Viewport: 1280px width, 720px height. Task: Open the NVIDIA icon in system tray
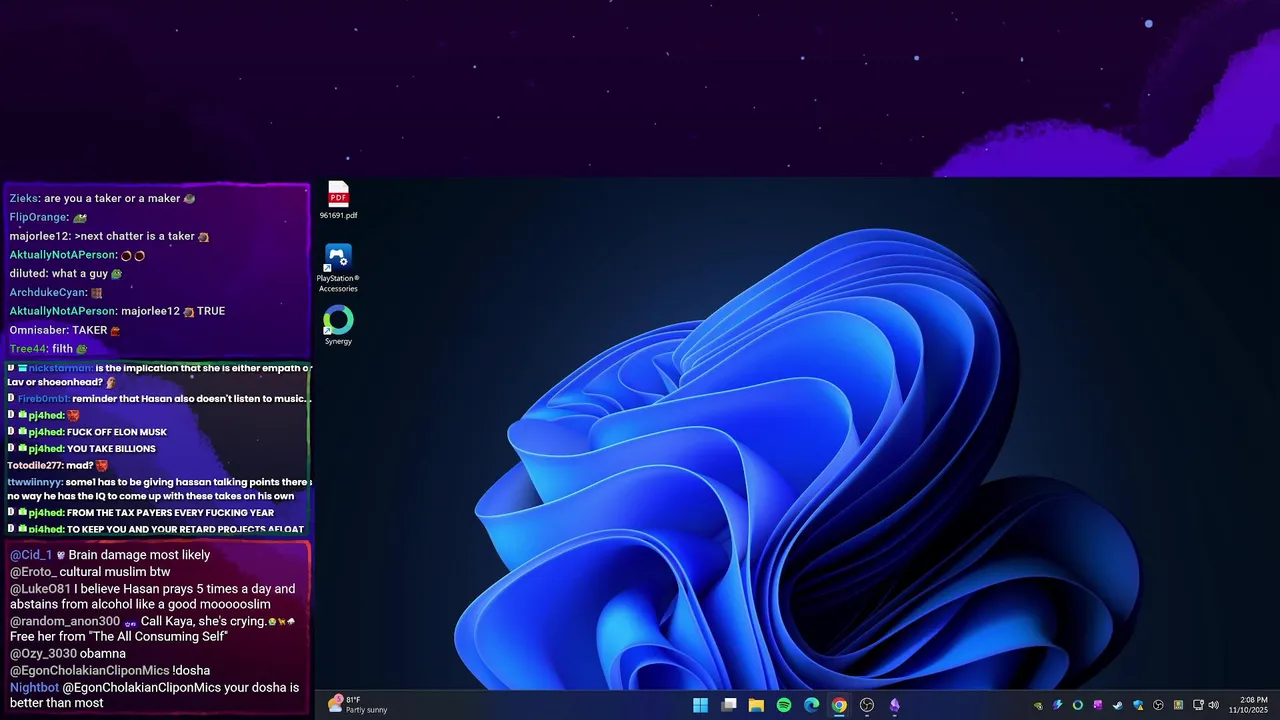(x=1038, y=705)
